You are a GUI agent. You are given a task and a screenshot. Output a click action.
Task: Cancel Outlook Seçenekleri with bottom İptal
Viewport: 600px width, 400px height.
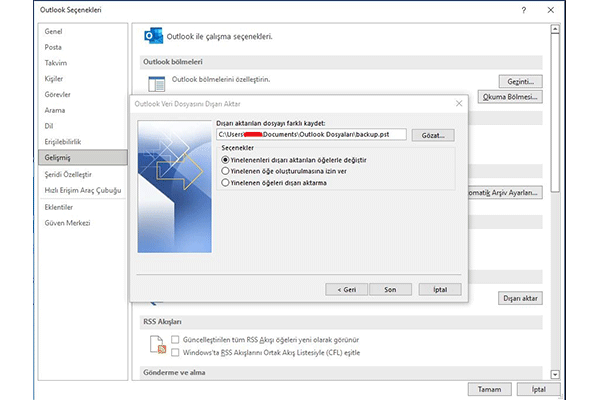538,389
